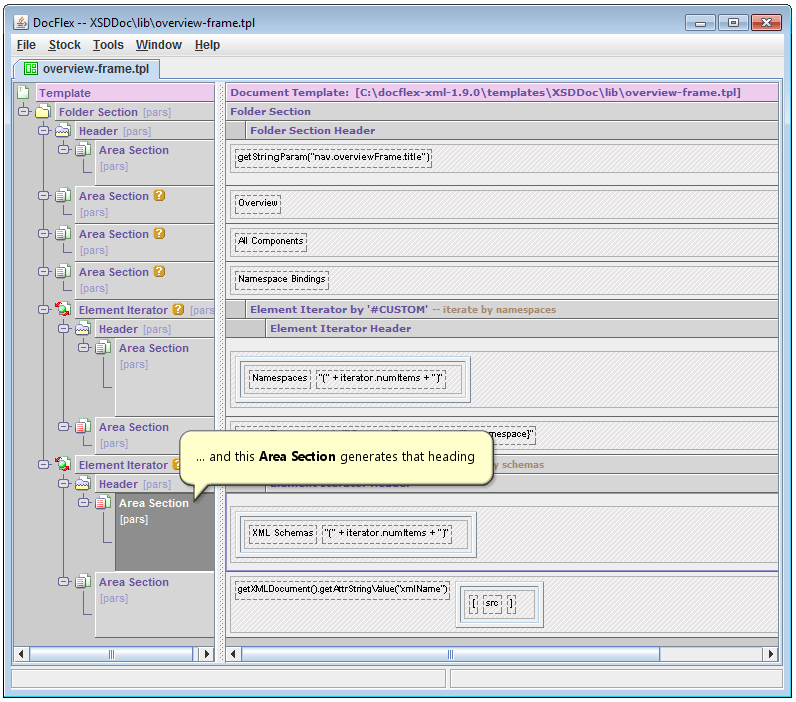Click the Template root node icon
The image size is (796, 702).
tap(23, 93)
